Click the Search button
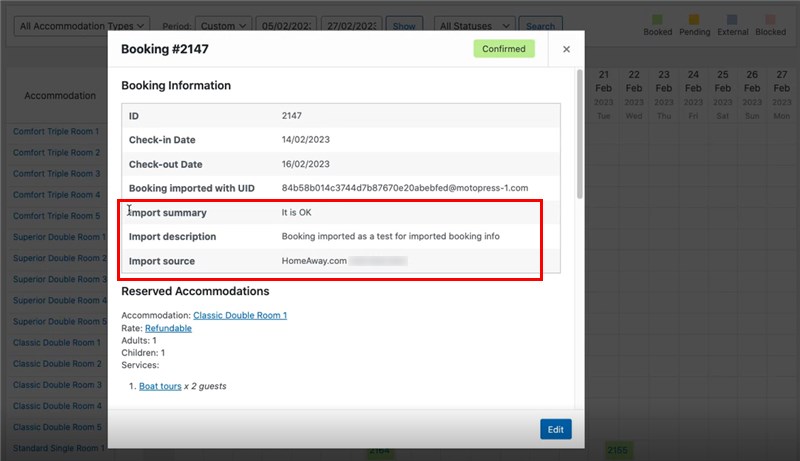Image resolution: width=800 pixels, height=461 pixels. (540, 25)
